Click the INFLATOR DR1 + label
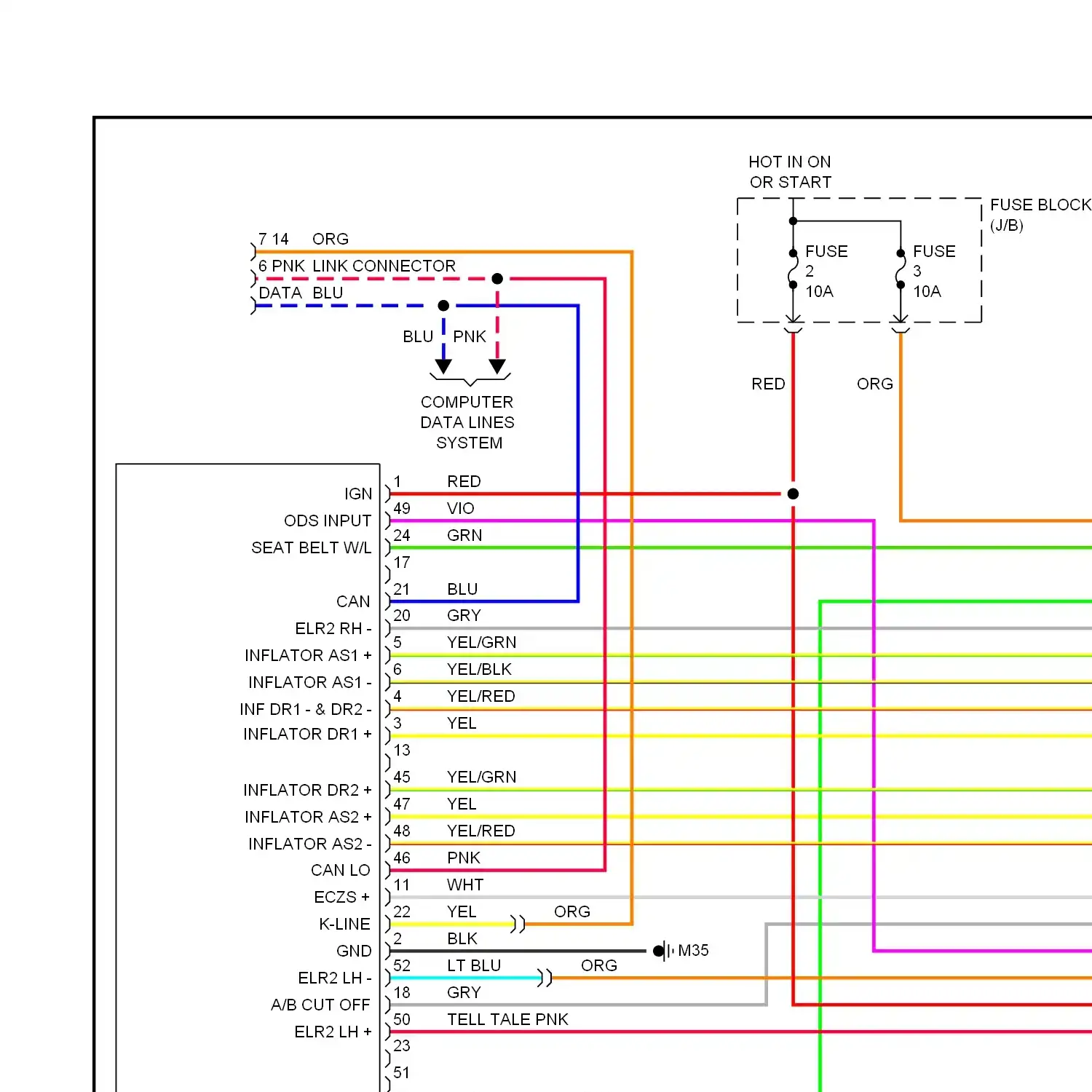 coord(307,734)
